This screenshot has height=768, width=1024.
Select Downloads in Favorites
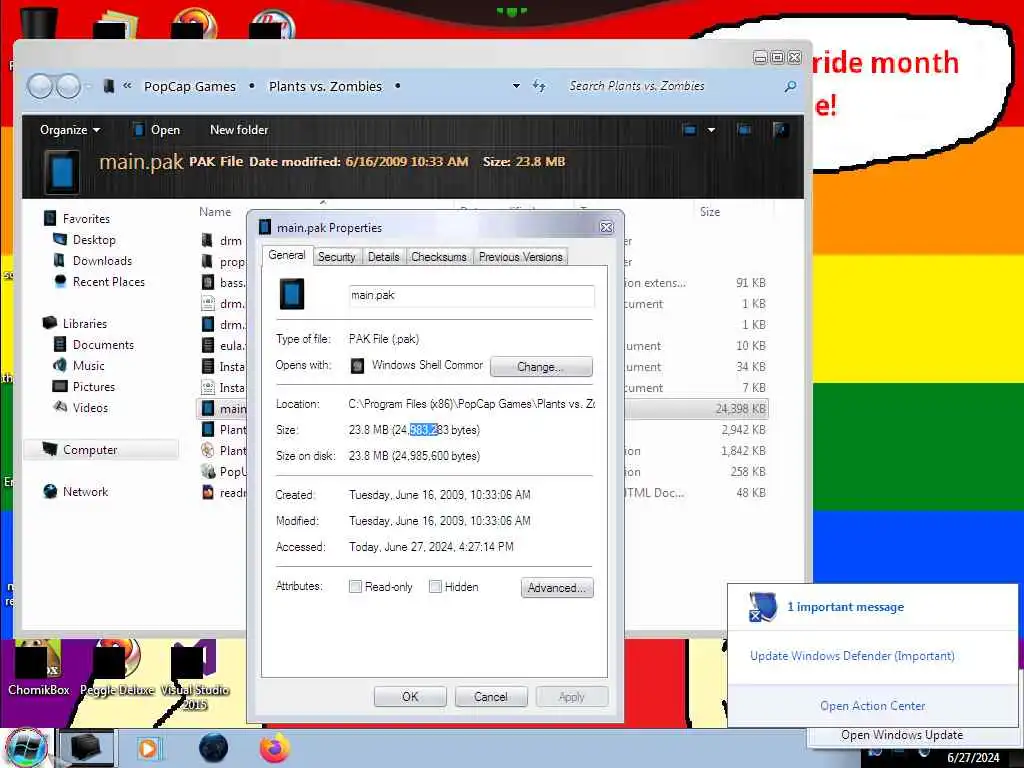coord(102,261)
